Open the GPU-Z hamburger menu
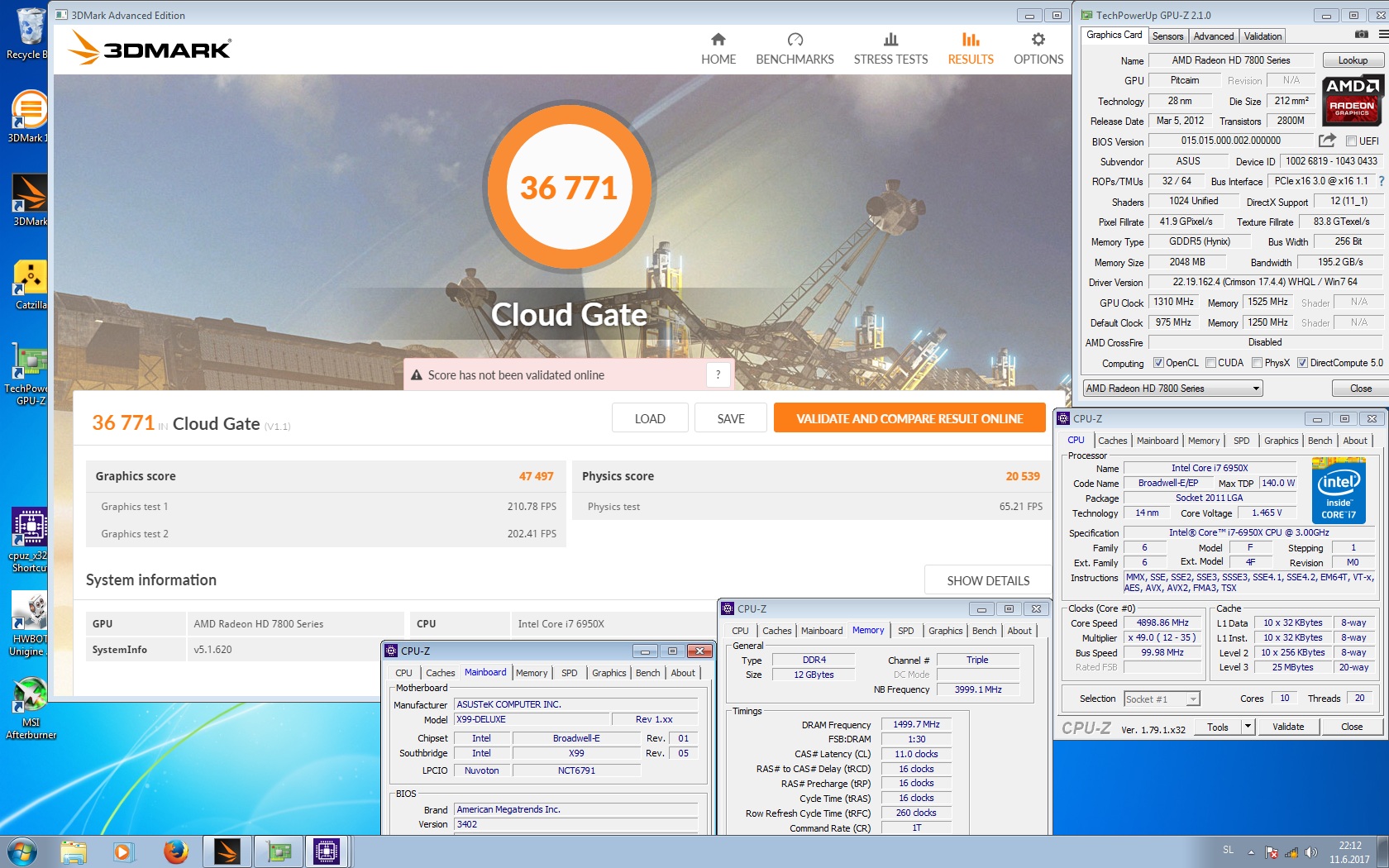Image resolution: width=1389 pixels, height=868 pixels. tap(1382, 35)
